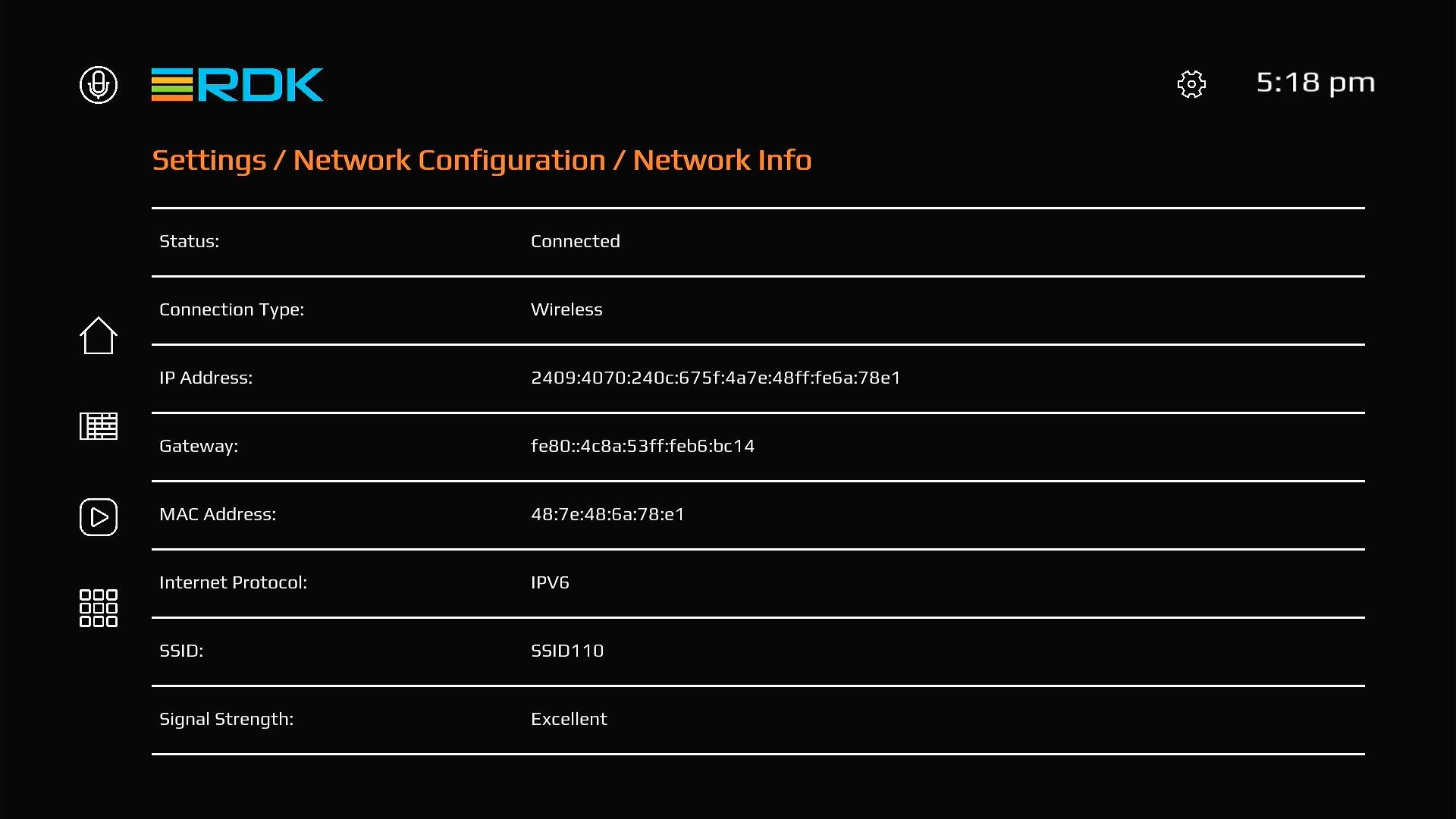Click the IP Address label
This screenshot has height=819, width=1456.
[206, 378]
